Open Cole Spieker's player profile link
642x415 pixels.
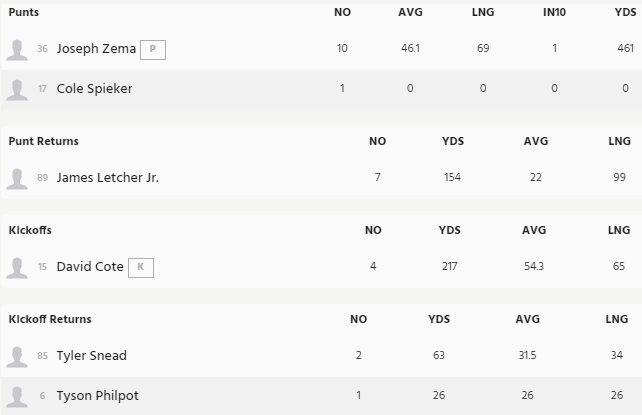(94, 89)
